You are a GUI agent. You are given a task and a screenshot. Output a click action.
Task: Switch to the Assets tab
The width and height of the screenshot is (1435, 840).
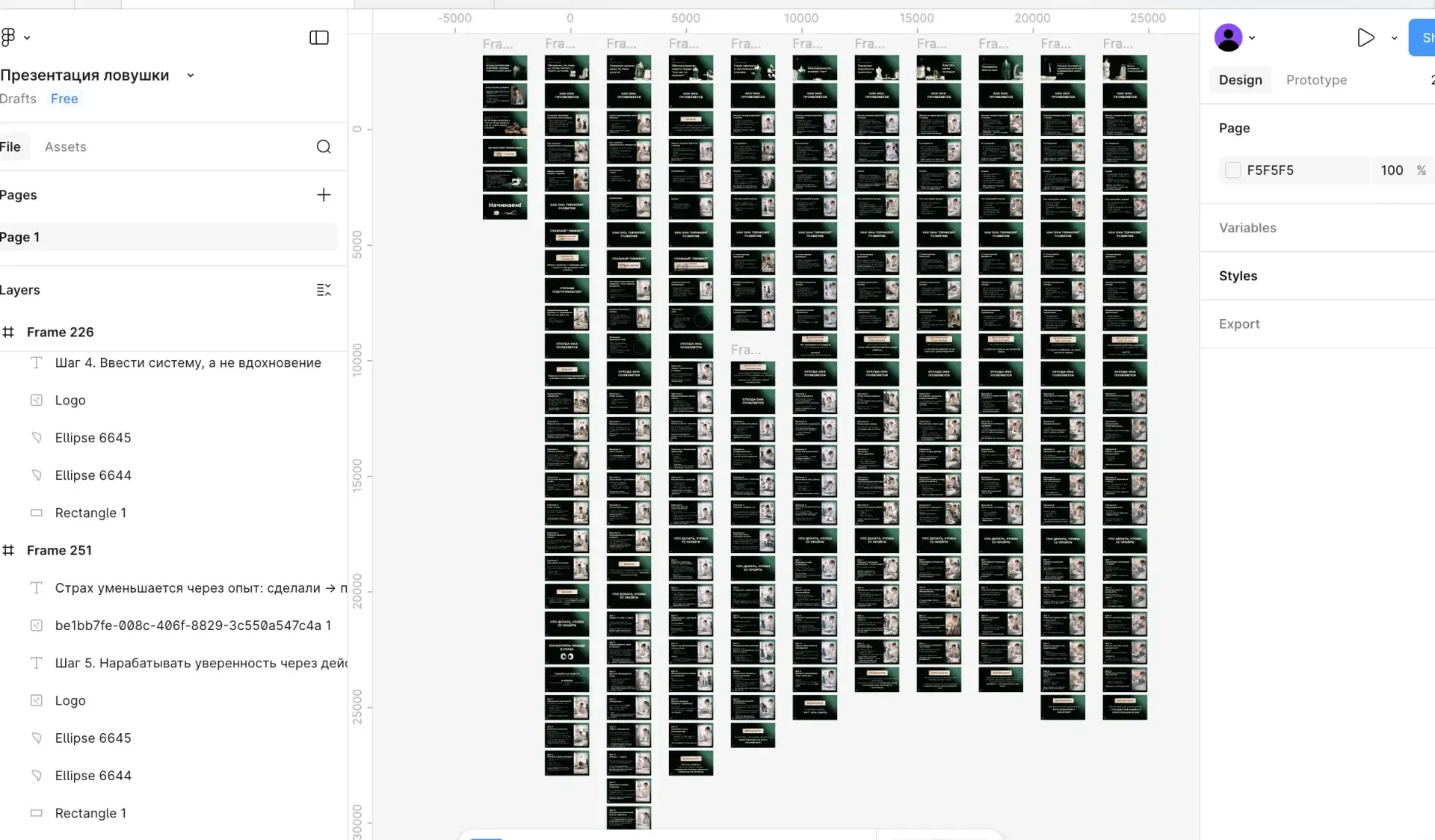(x=65, y=147)
